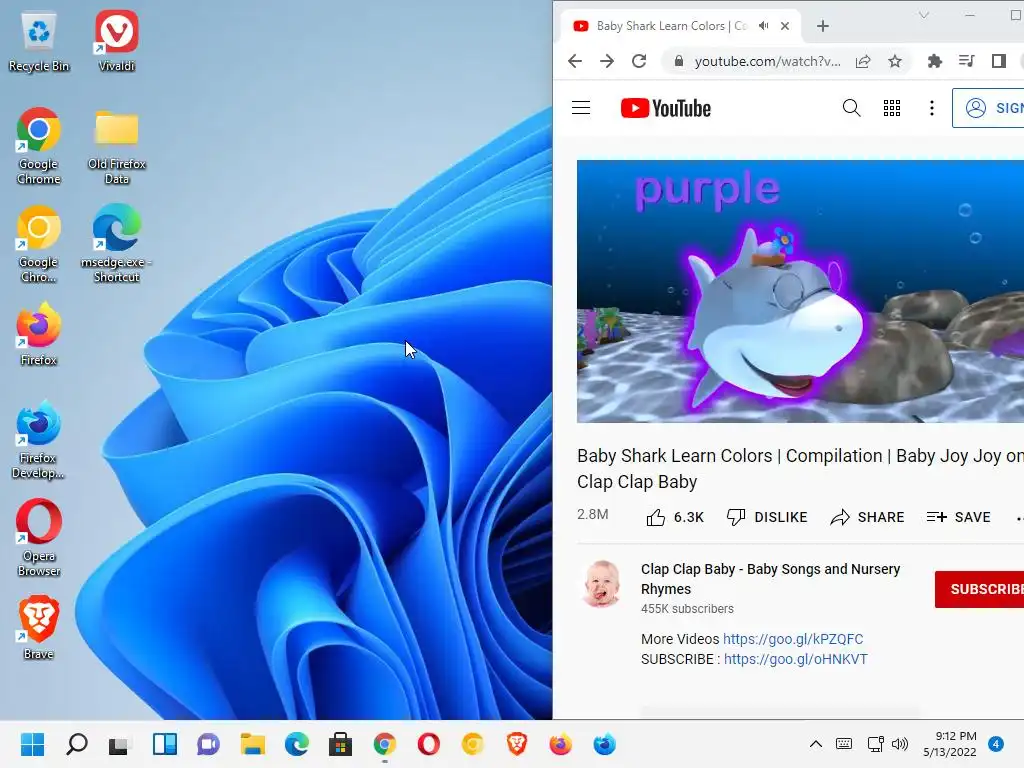
Task: Launch Vivaldi from the desktop shortcut
Action: [116, 42]
